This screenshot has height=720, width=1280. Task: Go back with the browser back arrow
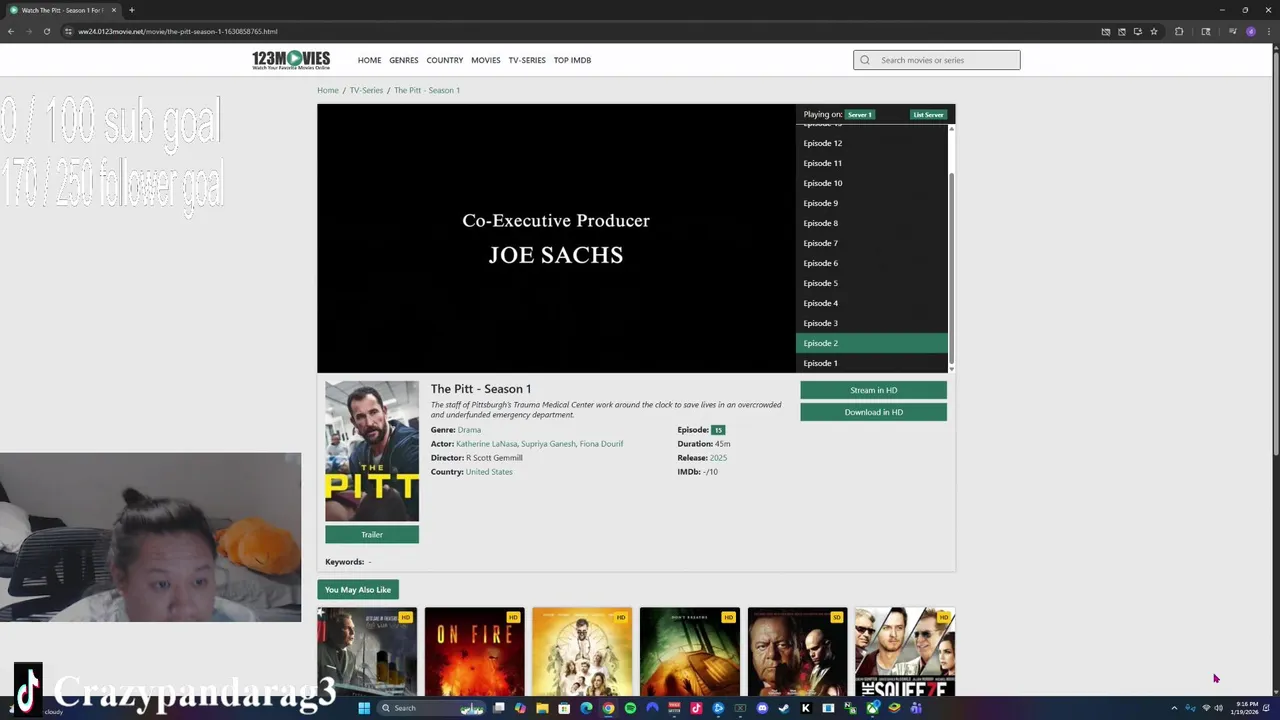[10, 31]
